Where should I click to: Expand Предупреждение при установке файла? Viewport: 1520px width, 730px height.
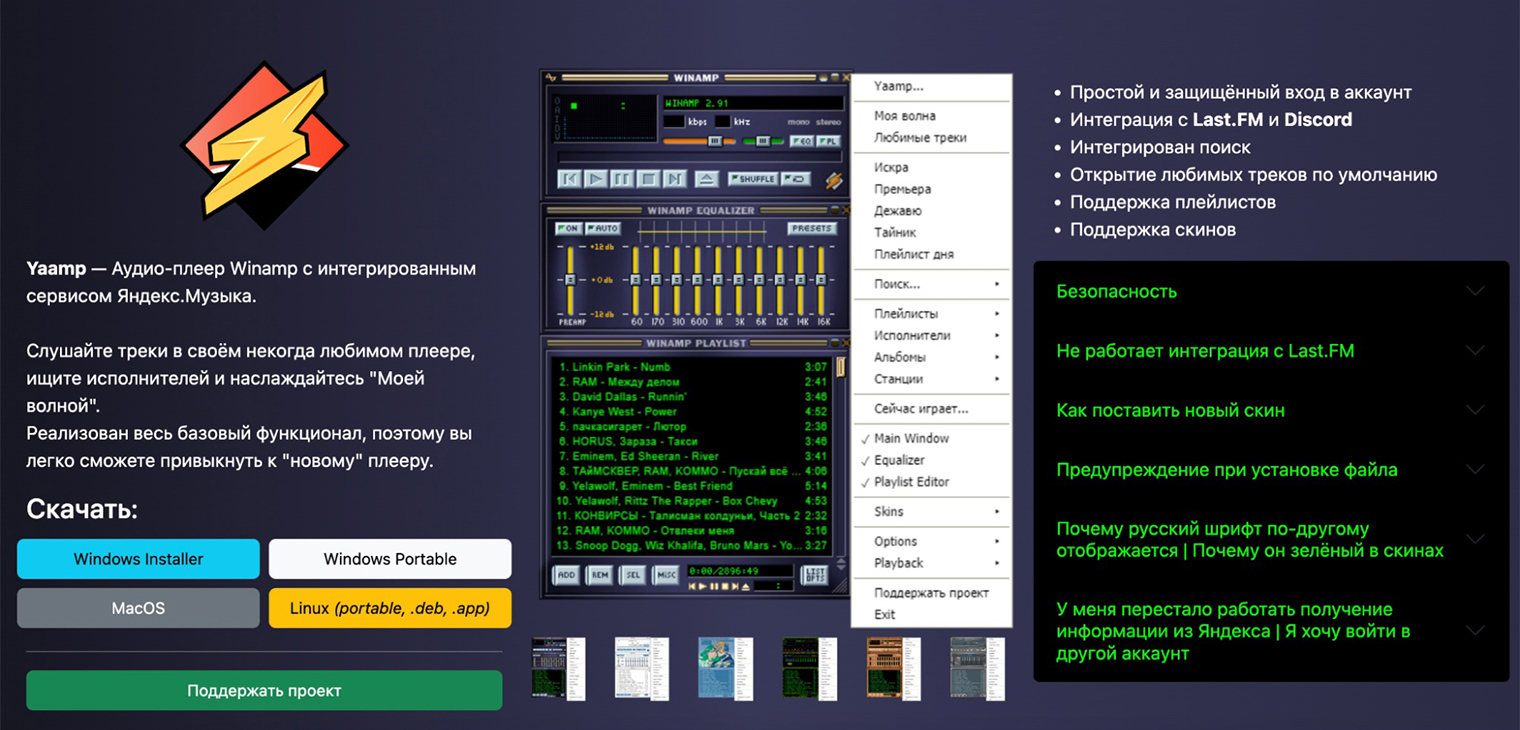tap(1271, 469)
